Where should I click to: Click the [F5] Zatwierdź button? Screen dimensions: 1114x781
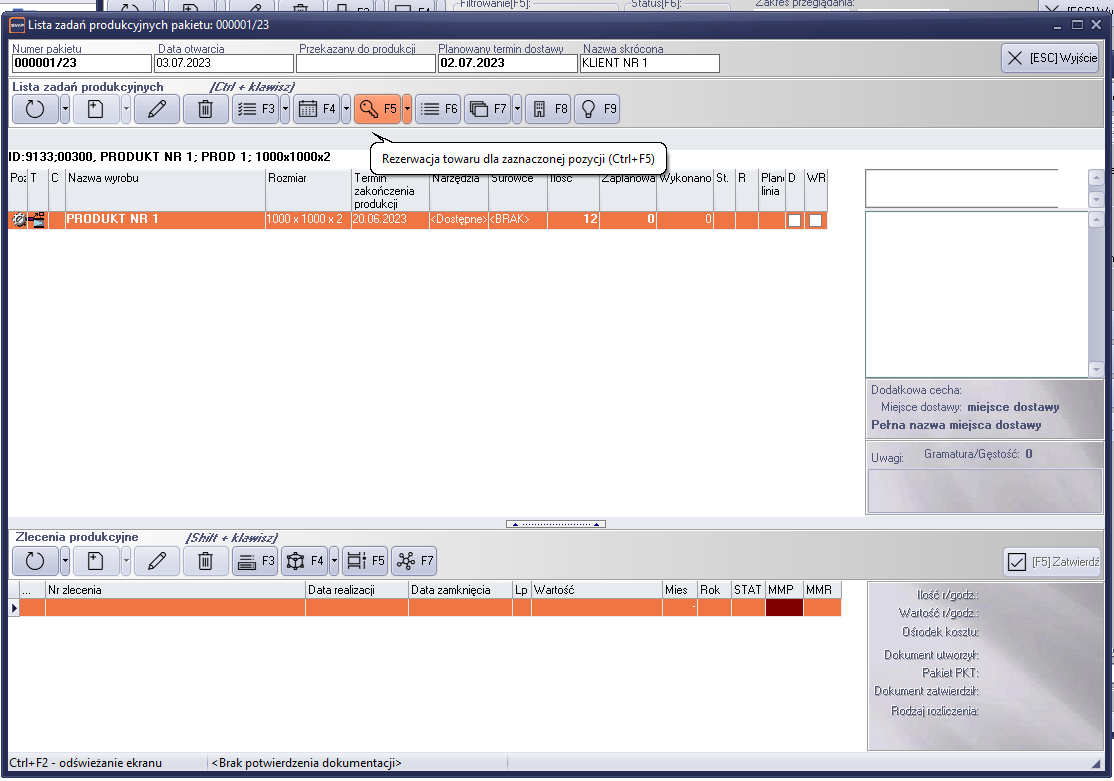(x=1052, y=562)
